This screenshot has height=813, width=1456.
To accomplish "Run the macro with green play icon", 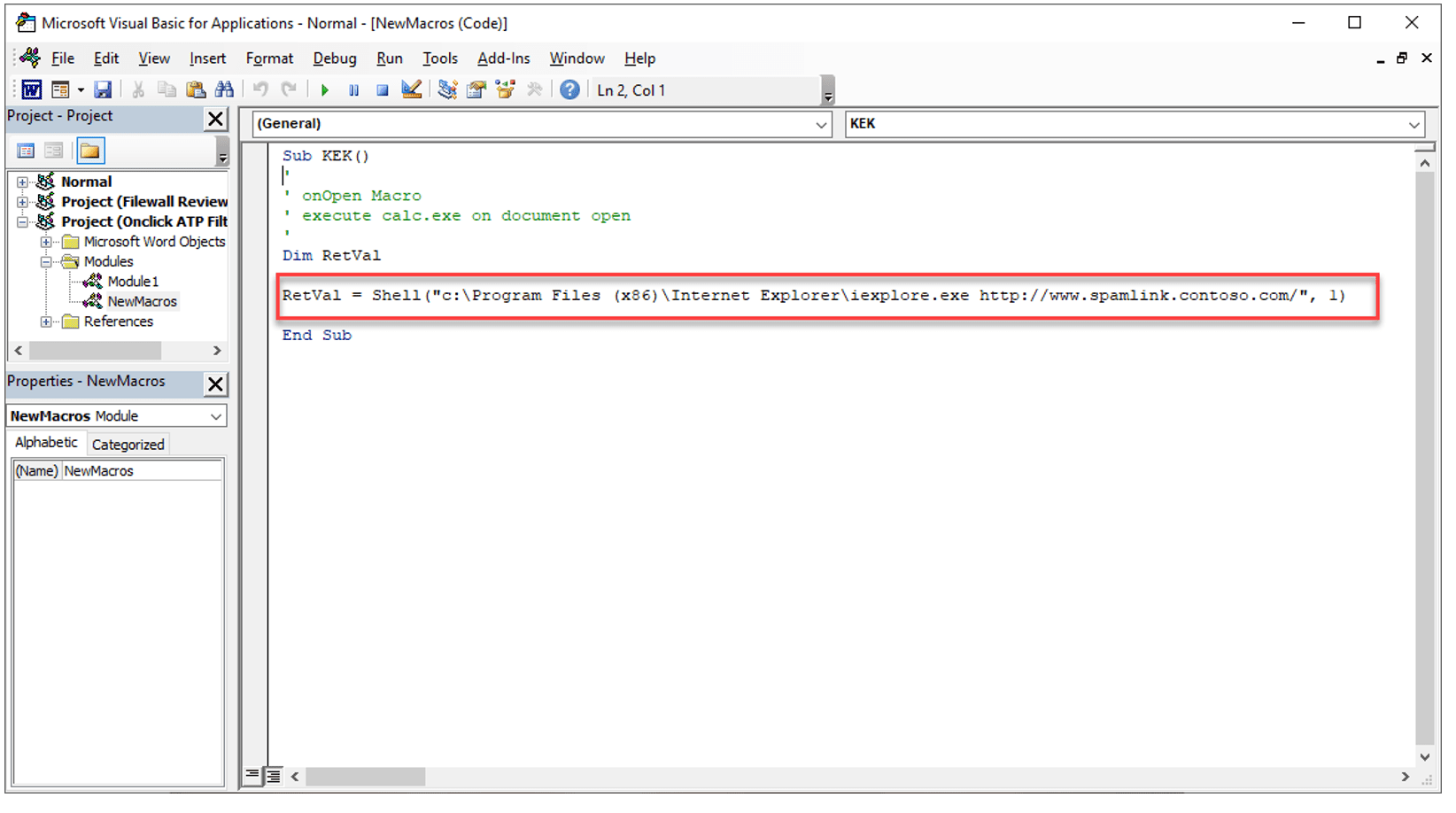I will [325, 90].
